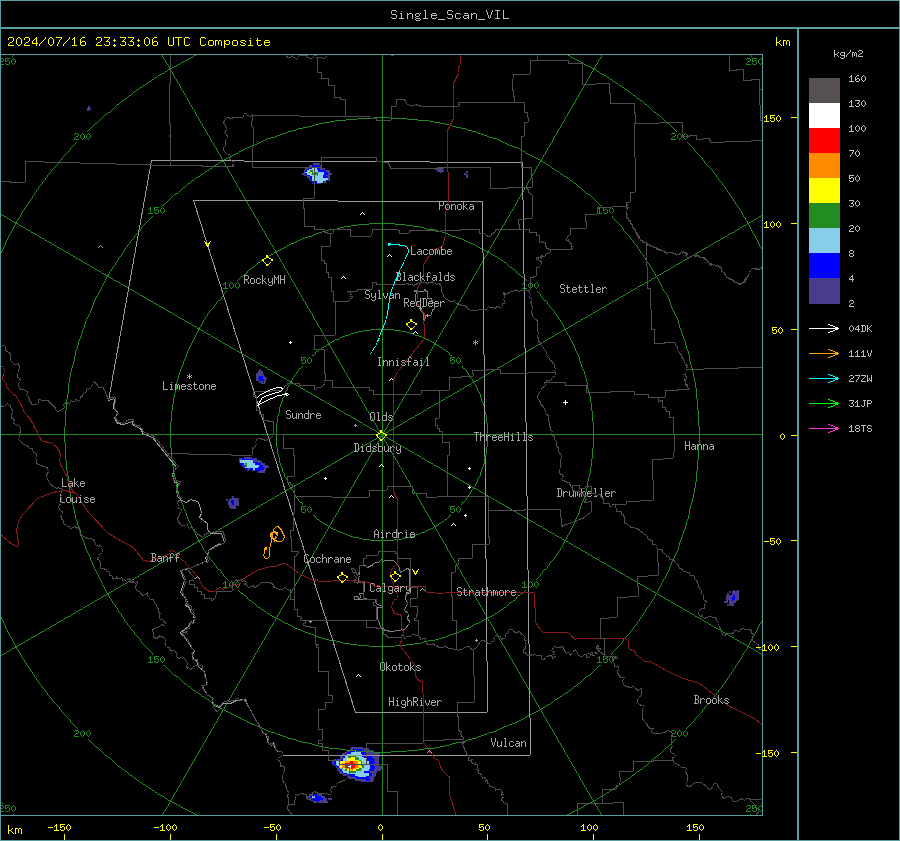This screenshot has width=900, height=841.
Task: Click the yellow diamond marker above Calgary
Action: pyautogui.click(x=395, y=576)
